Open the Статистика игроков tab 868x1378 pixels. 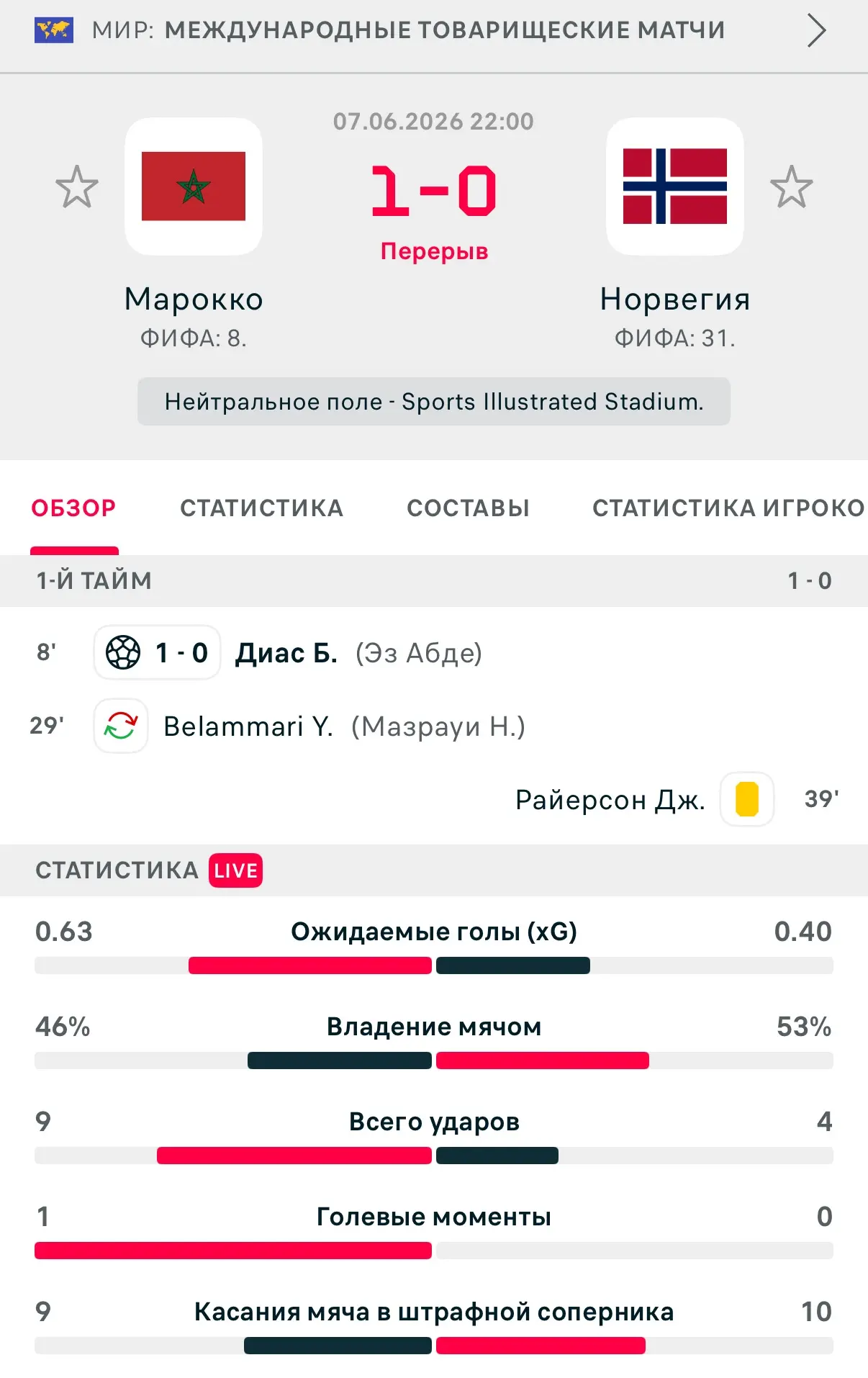[728, 508]
